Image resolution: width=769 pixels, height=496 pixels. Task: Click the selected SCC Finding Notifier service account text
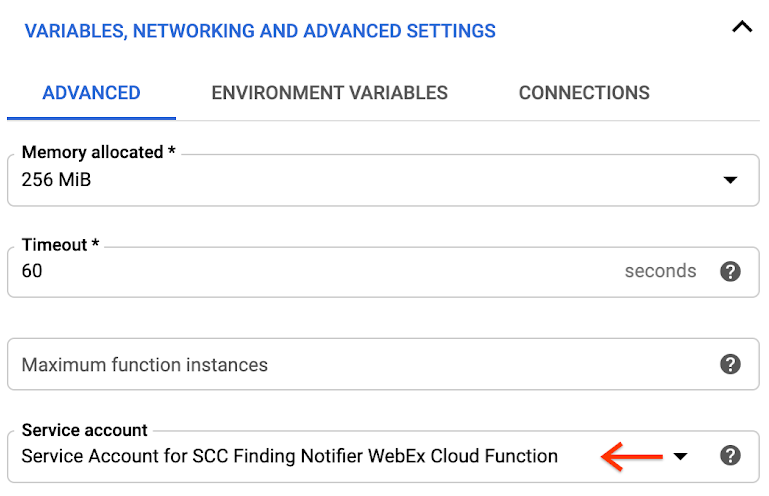[x=289, y=457]
